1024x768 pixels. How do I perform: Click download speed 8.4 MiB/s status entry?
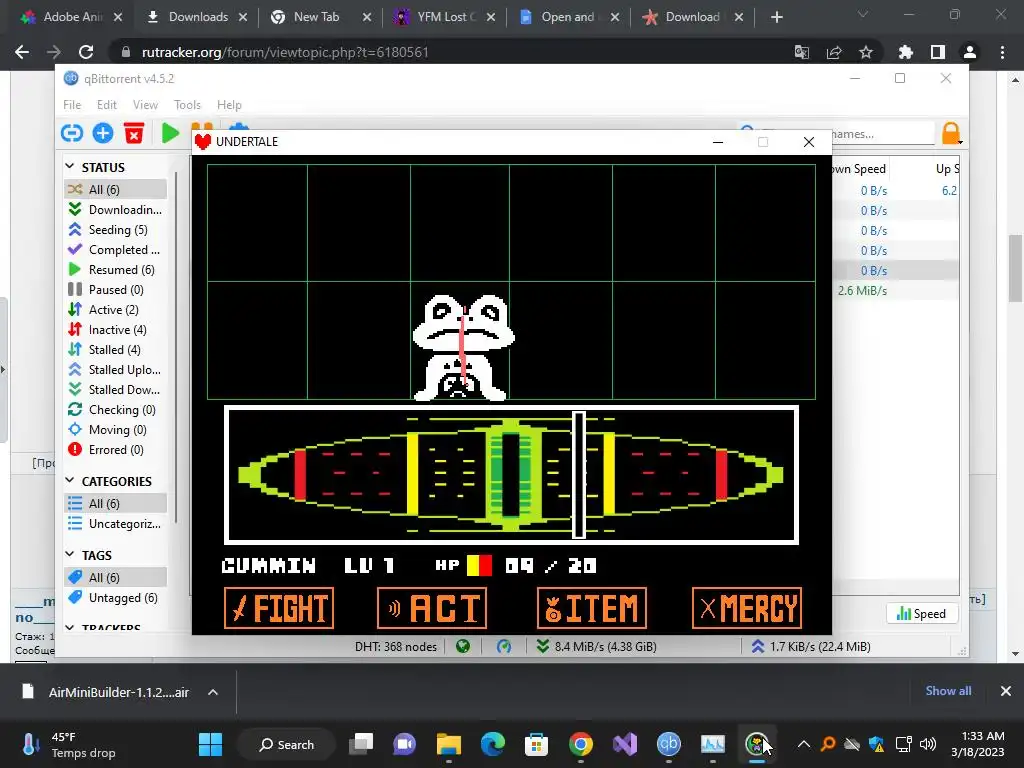click(596, 647)
